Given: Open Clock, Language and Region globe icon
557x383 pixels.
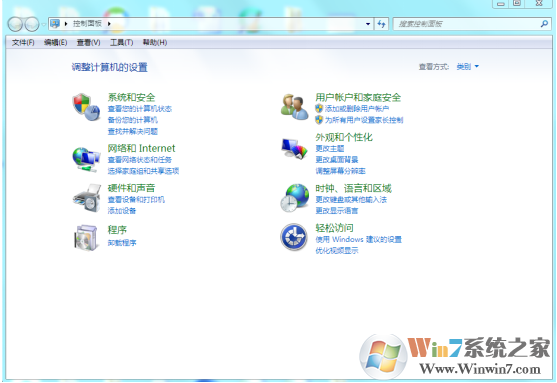Looking at the screenshot, I should (294, 198).
